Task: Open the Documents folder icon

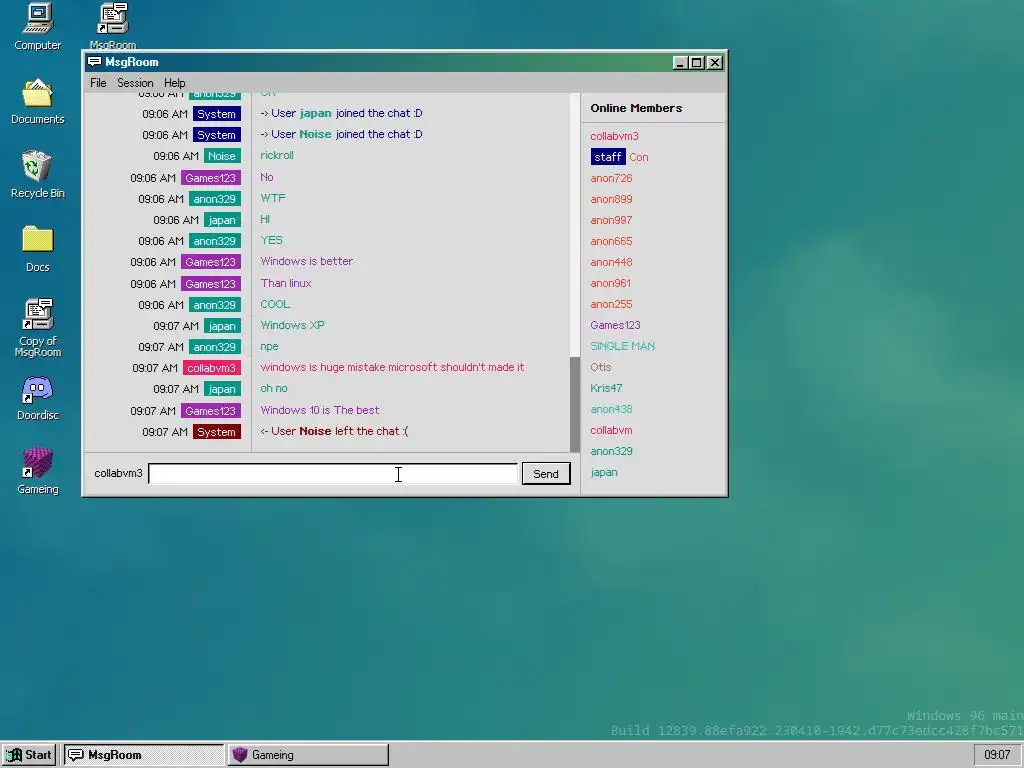Action: click(x=37, y=101)
